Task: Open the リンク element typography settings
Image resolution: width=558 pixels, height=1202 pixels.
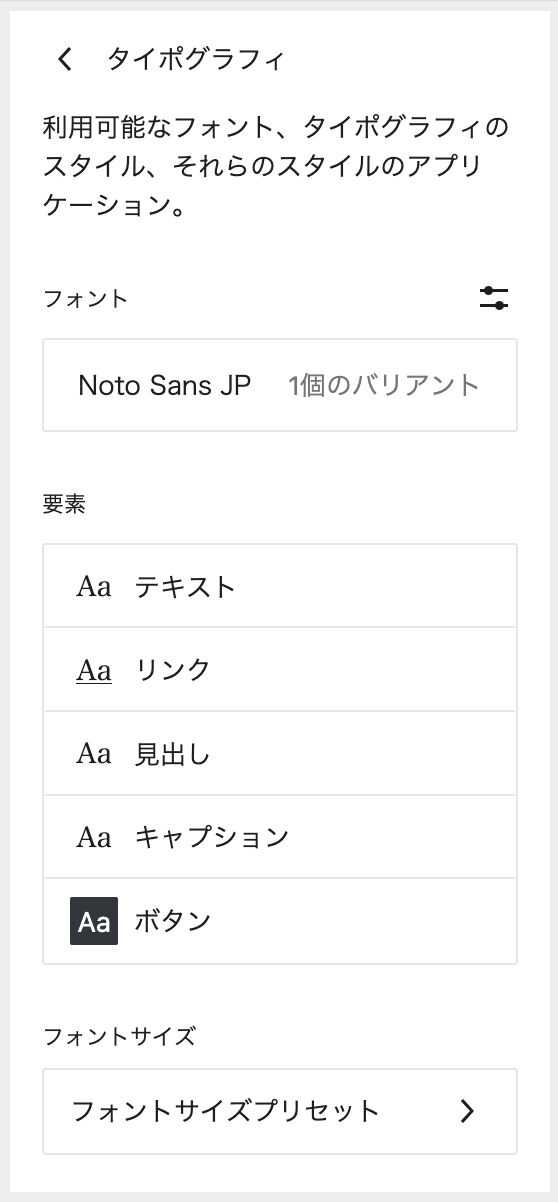Action: click(x=280, y=670)
